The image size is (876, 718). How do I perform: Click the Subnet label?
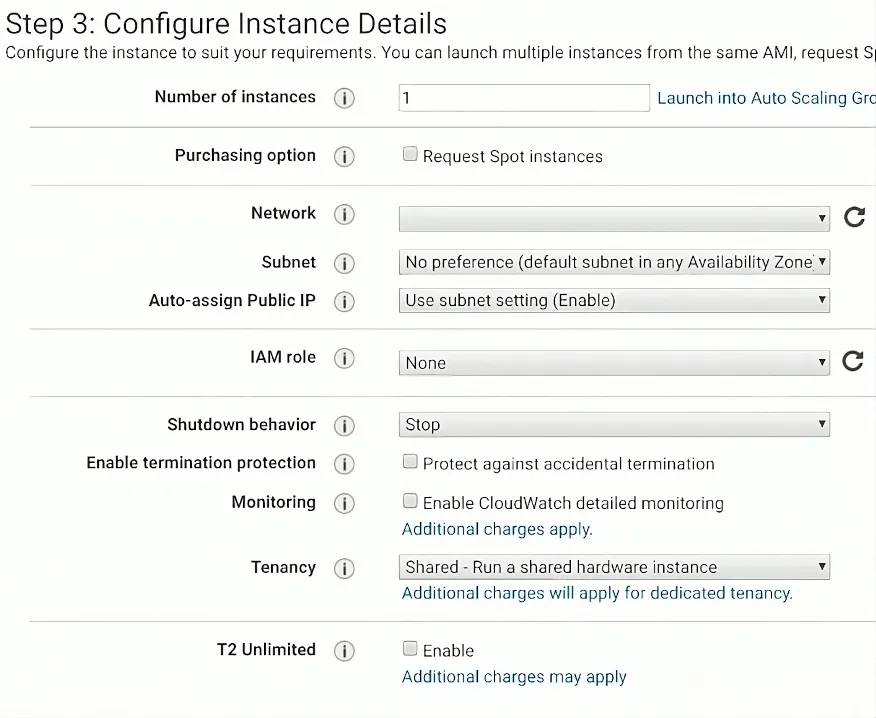point(289,262)
